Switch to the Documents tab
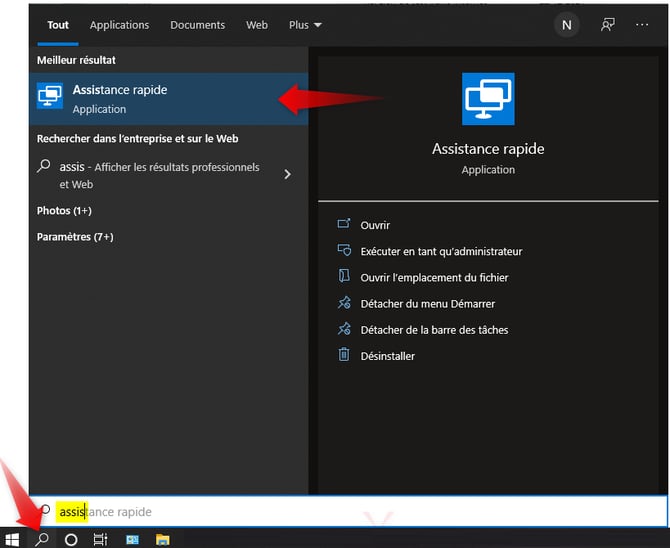This screenshot has width=670, height=548. (197, 25)
